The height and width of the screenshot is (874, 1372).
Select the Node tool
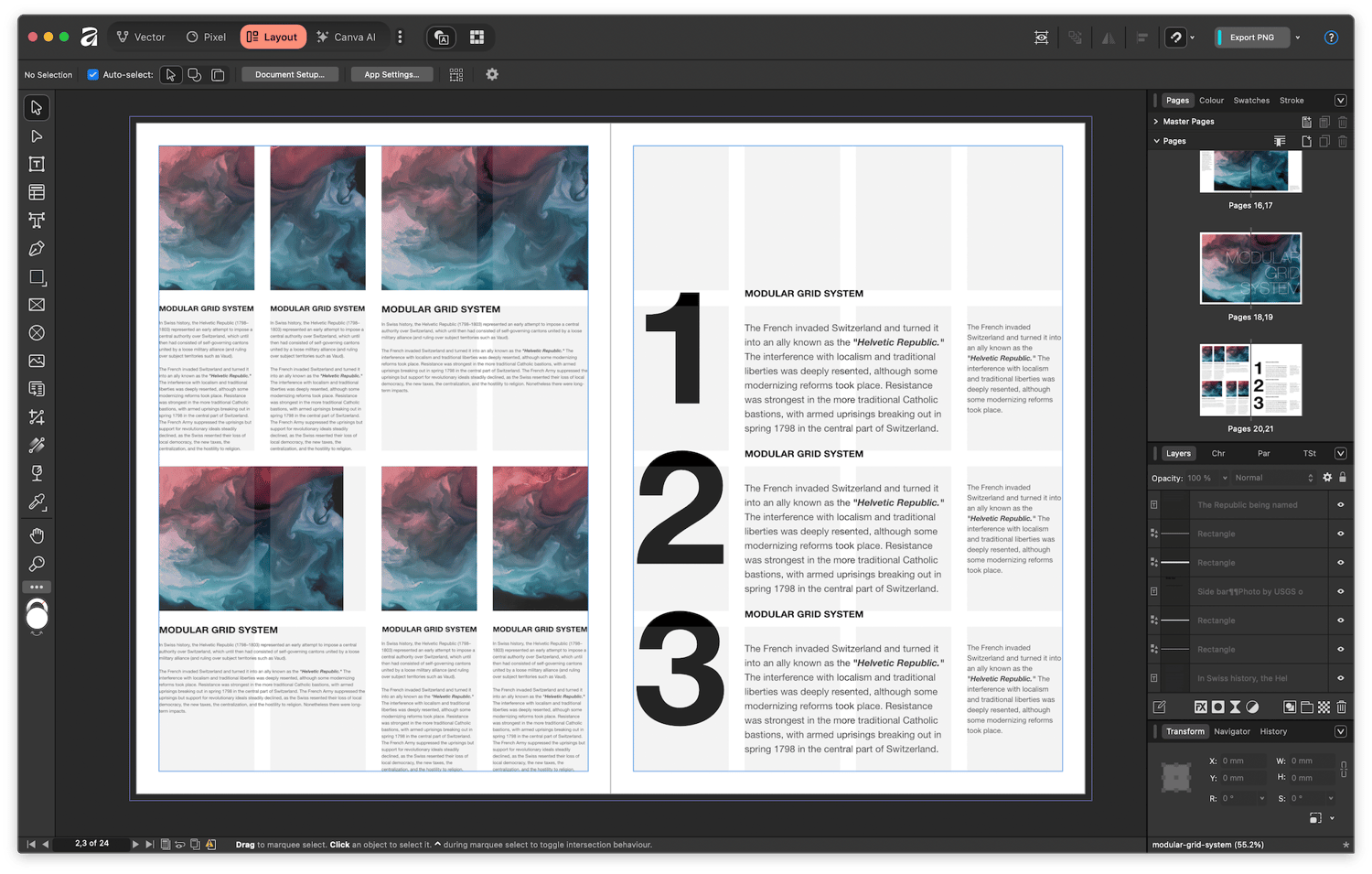[37, 136]
